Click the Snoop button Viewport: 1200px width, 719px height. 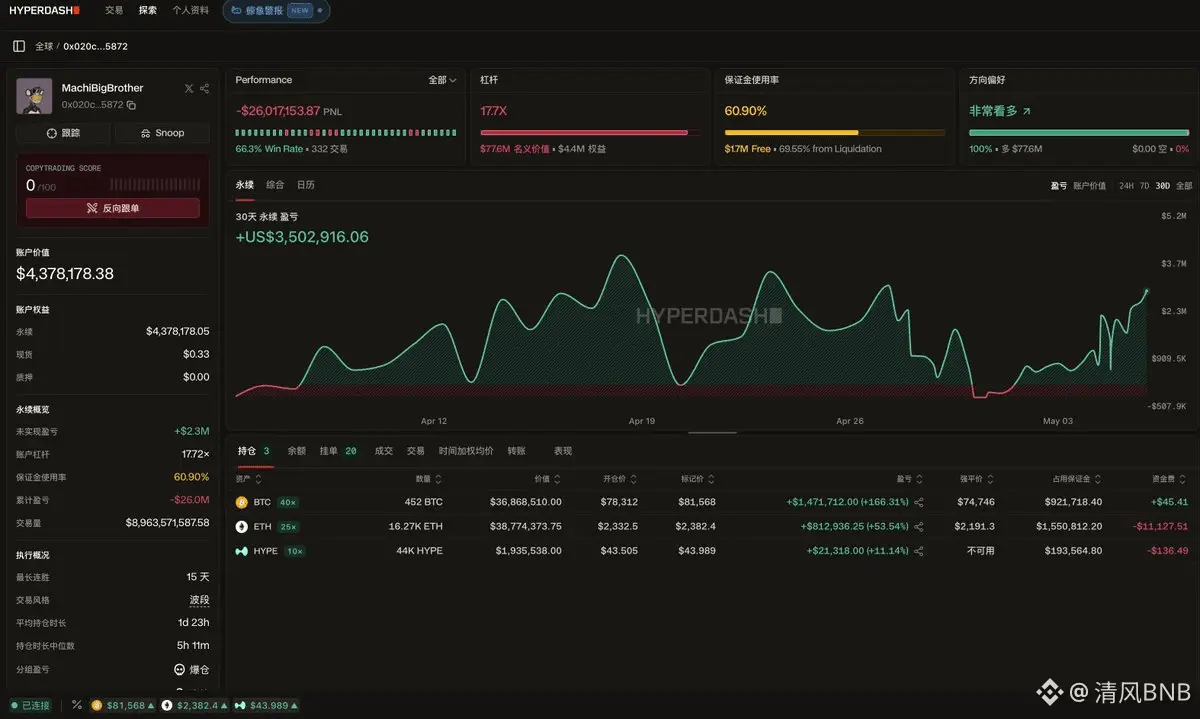(x=162, y=133)
